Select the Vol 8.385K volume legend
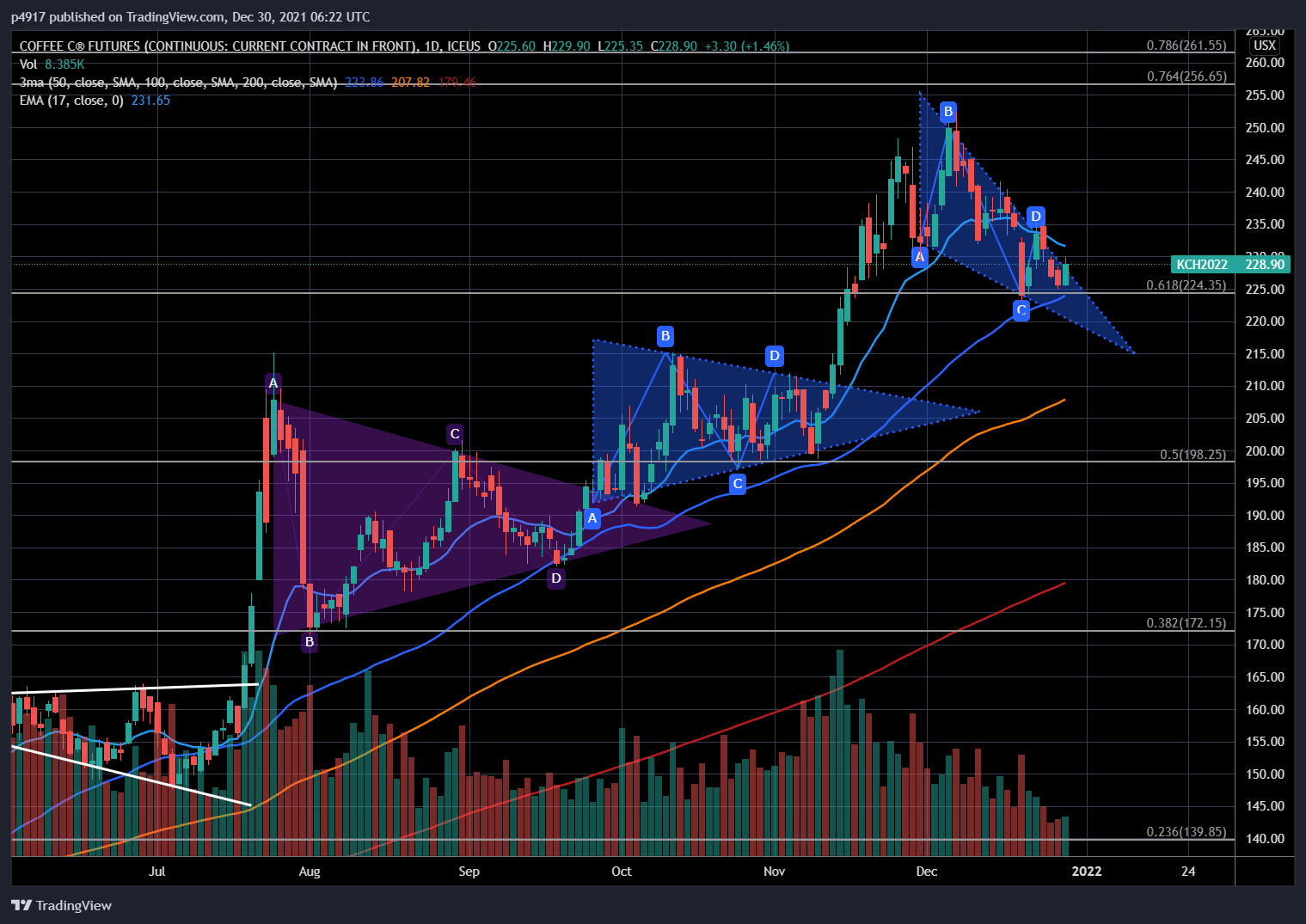1306x924 pixels. (52, 64)
